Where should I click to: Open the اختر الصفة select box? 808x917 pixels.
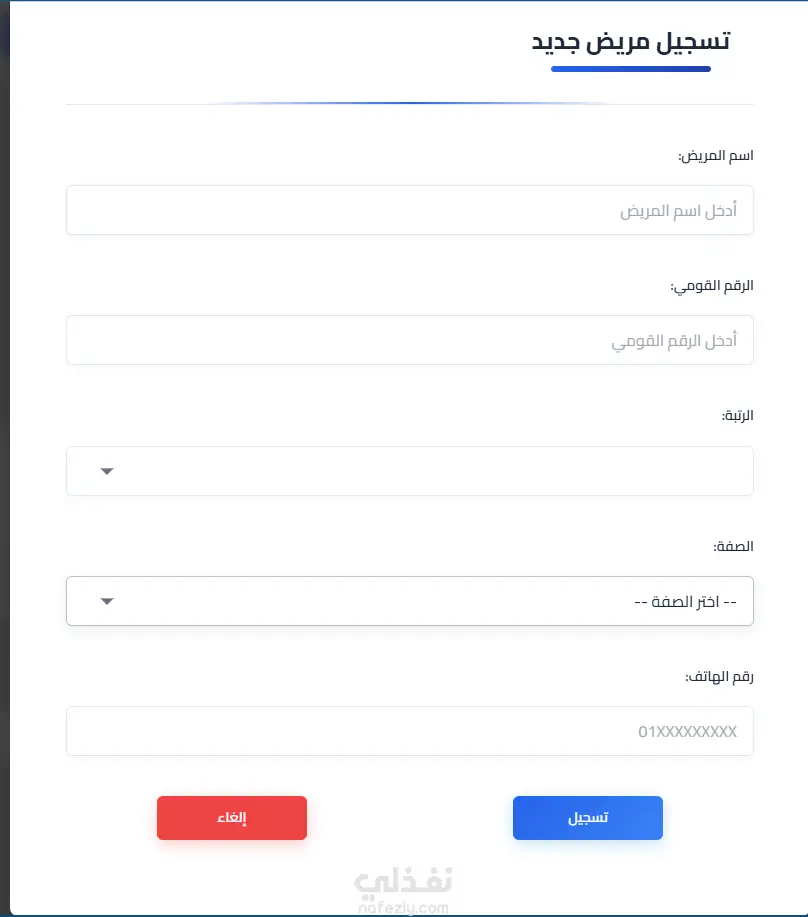[x=410, y=601]
